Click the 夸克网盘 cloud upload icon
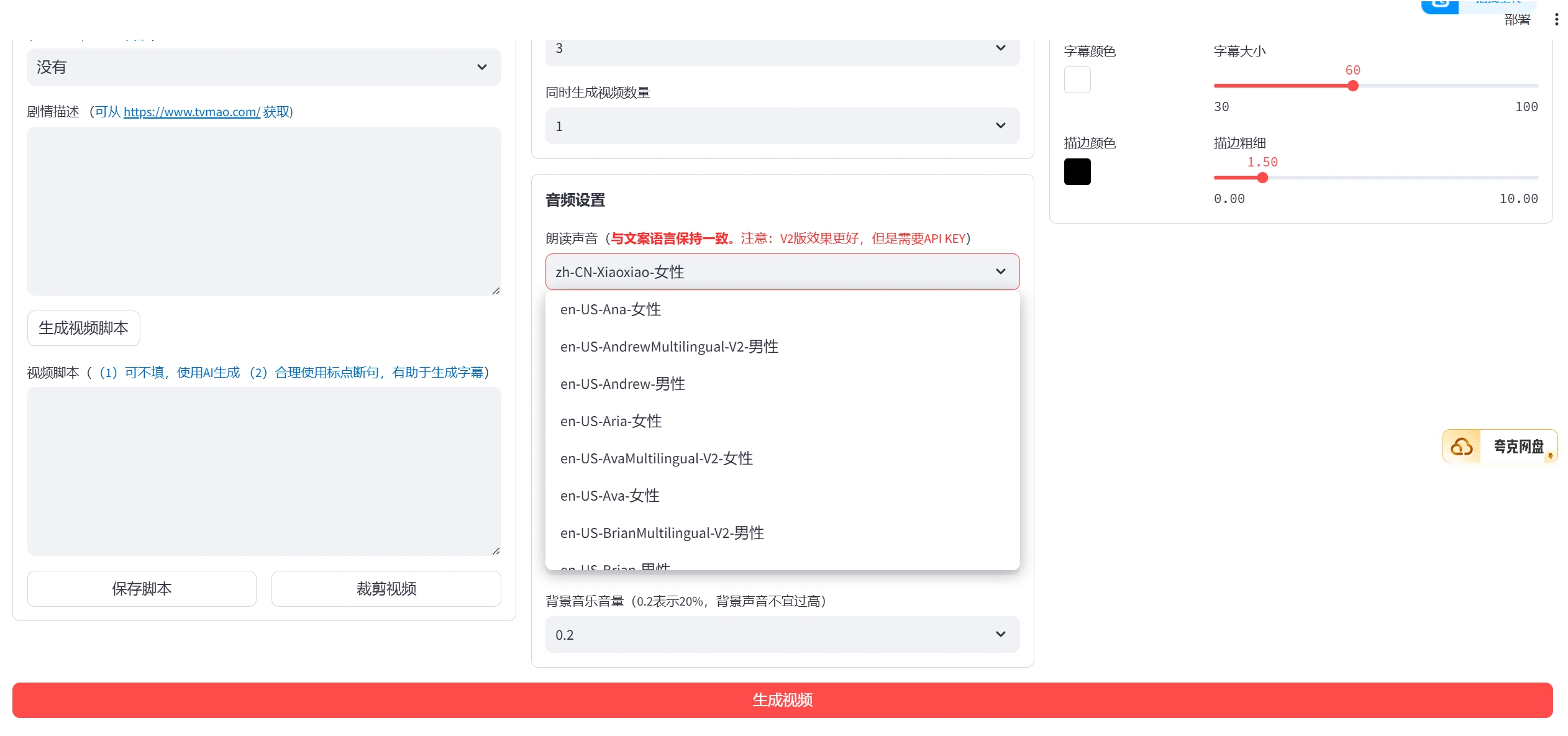Image resolution: width=1568 pixels, height=736 pixels. pyautogui.click(x=1462, y=447)
